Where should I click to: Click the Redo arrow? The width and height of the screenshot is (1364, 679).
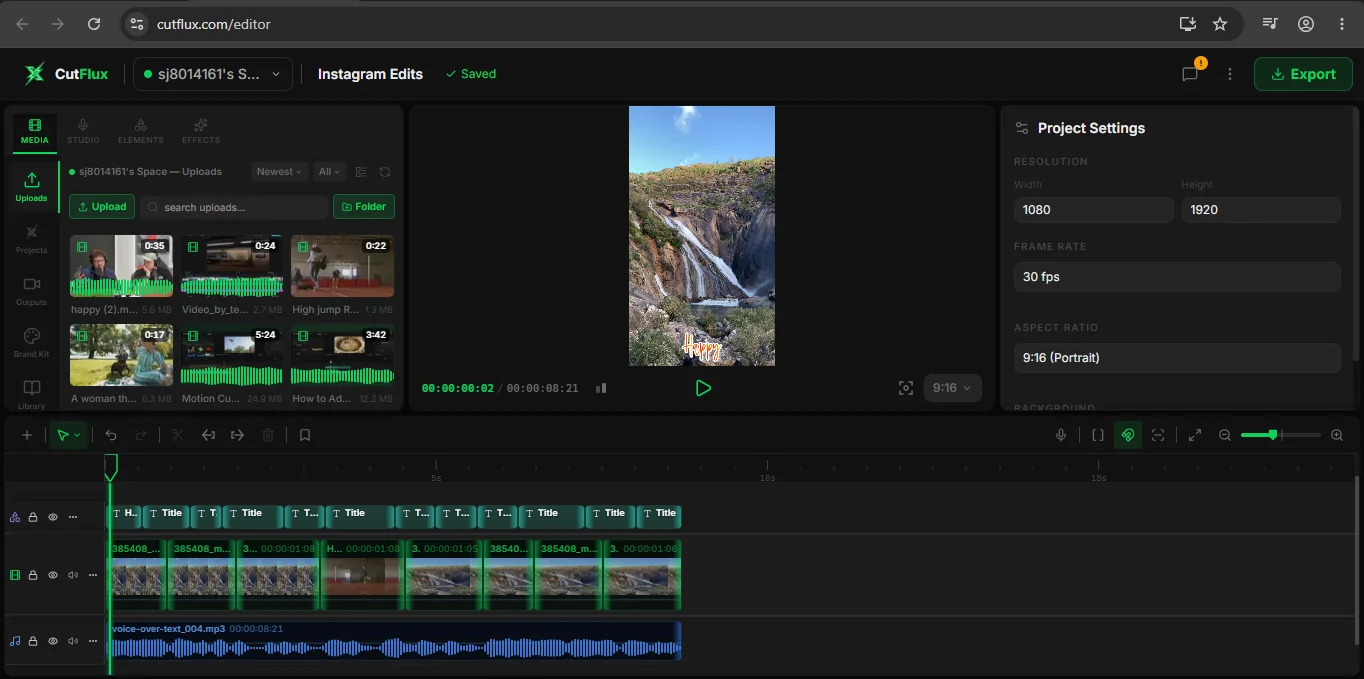point(141,435)
